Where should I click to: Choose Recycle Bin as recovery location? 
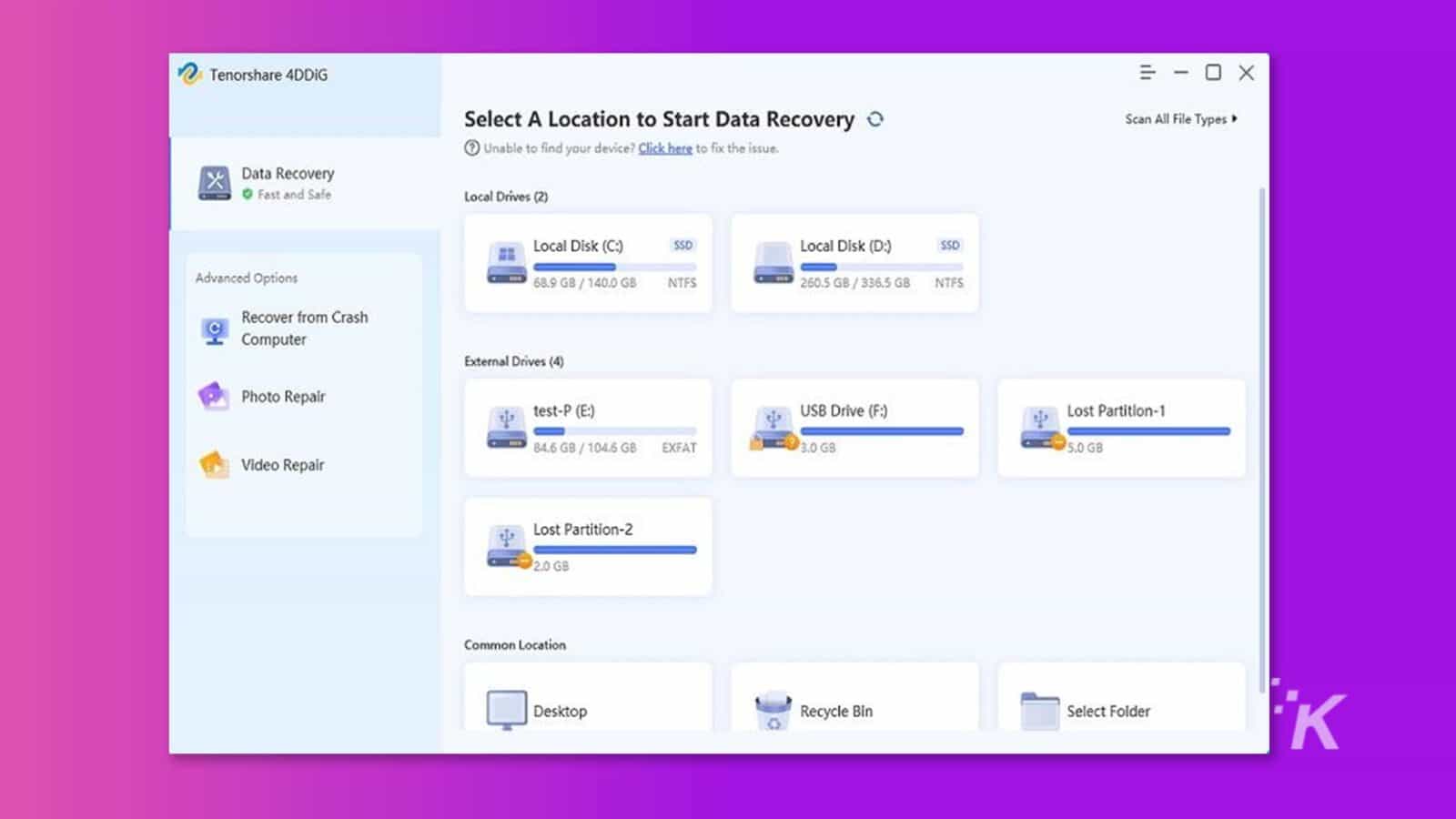pos(854,697)
